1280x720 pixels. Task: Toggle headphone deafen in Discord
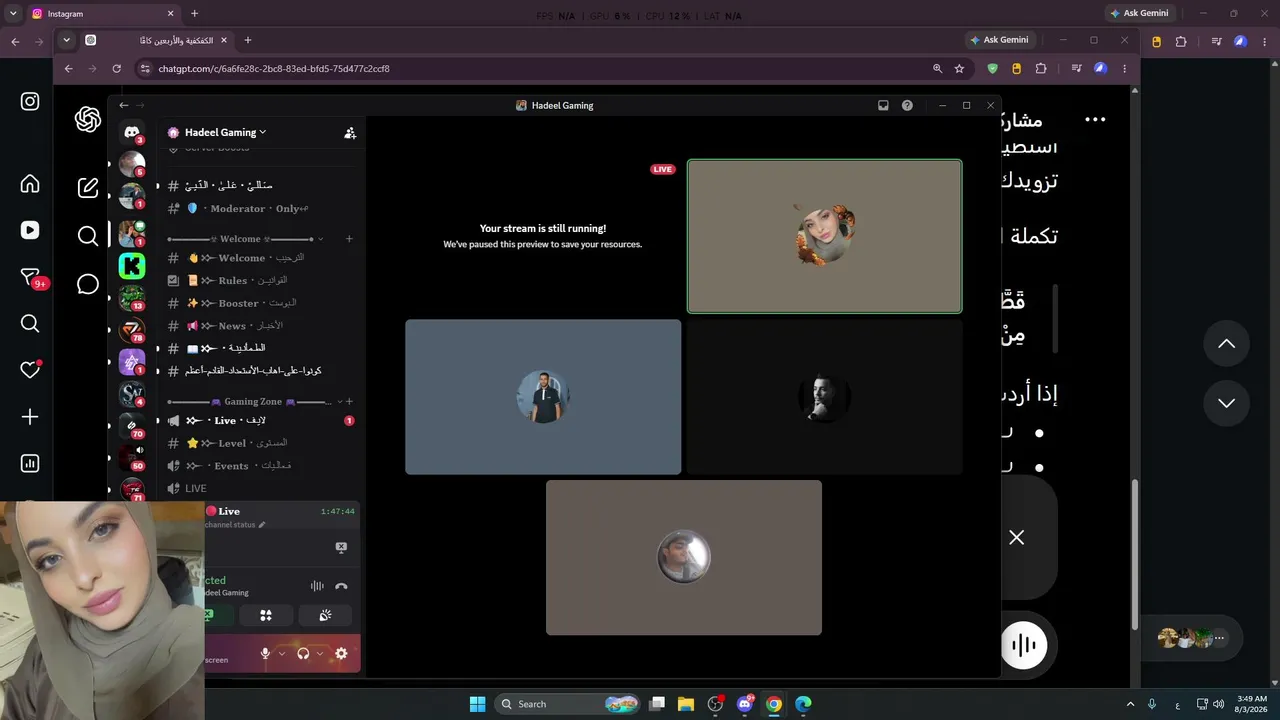pos(303,653)
